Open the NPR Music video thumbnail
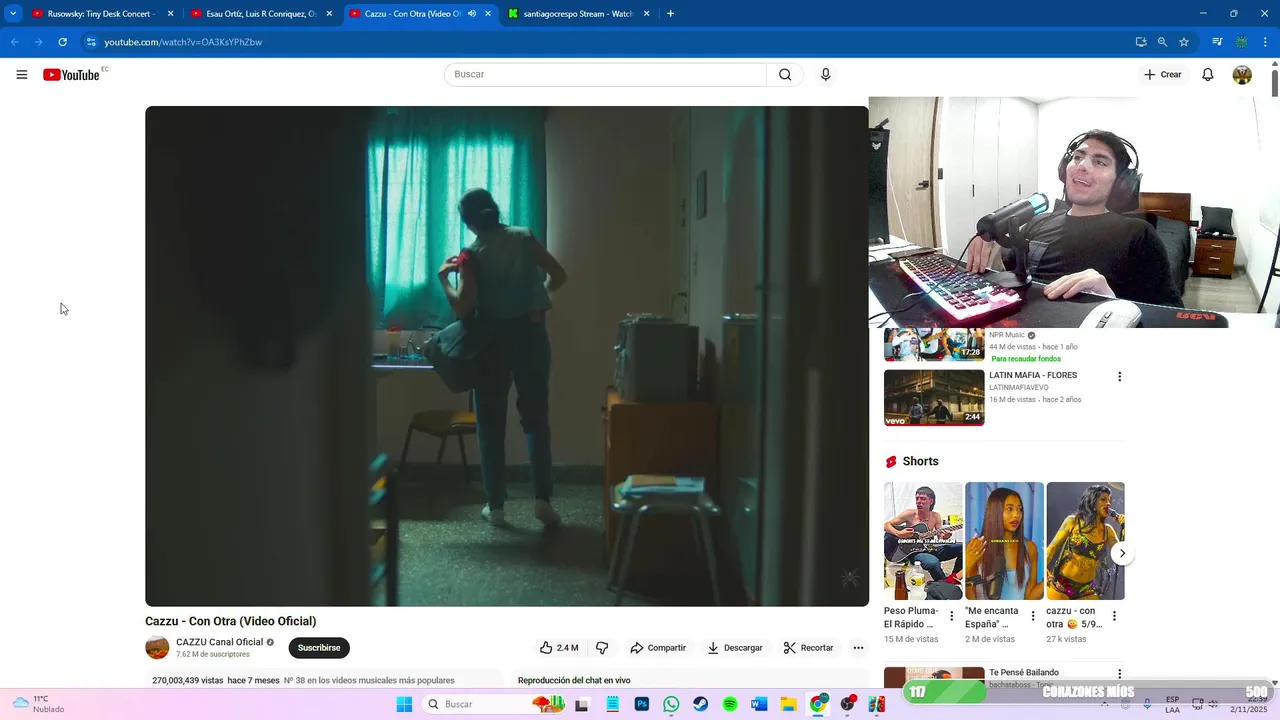Viewport: 1280px width, 720px height. 934,344
